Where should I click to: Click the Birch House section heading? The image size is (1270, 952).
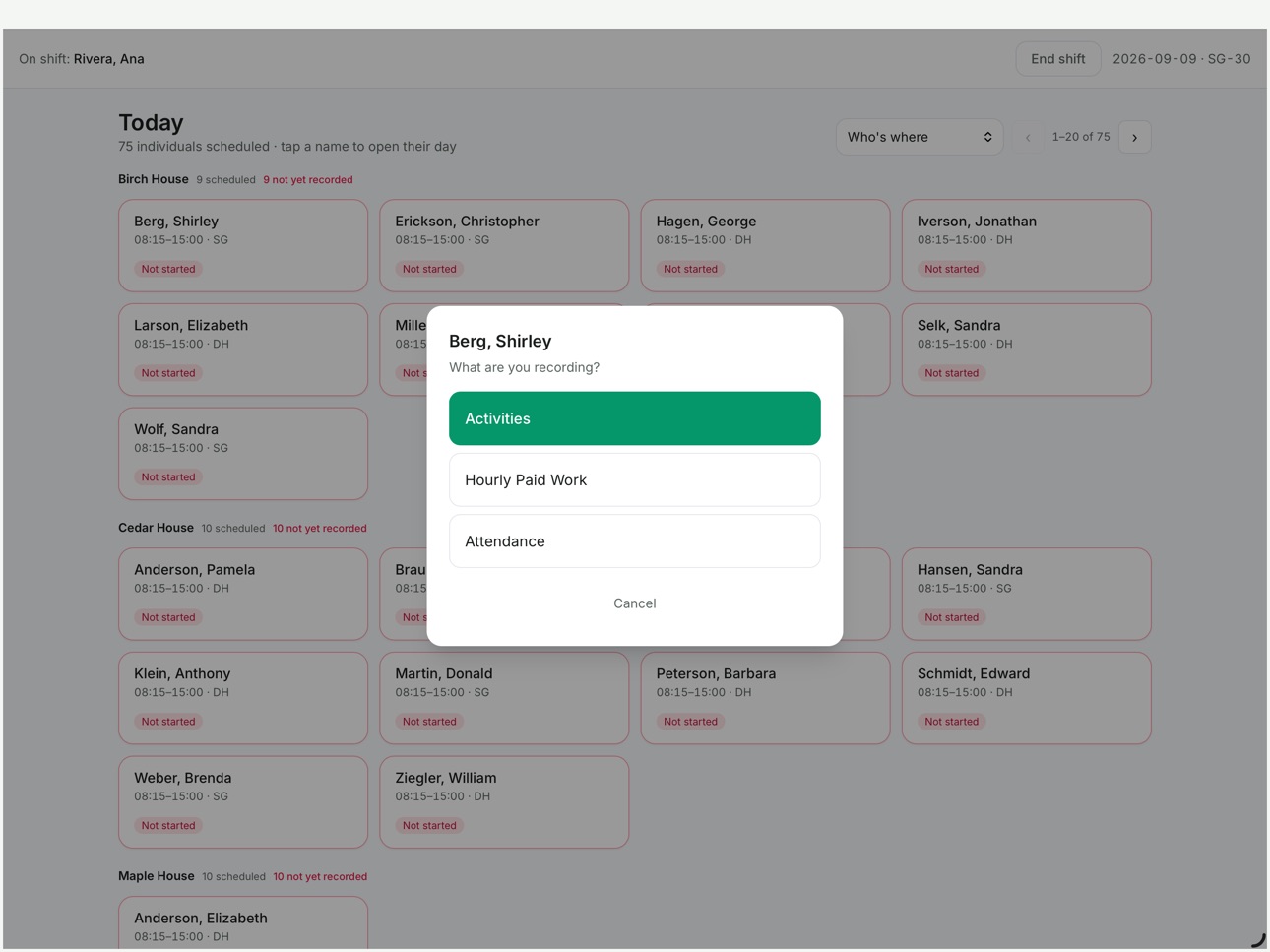click(x=153, y=179)
